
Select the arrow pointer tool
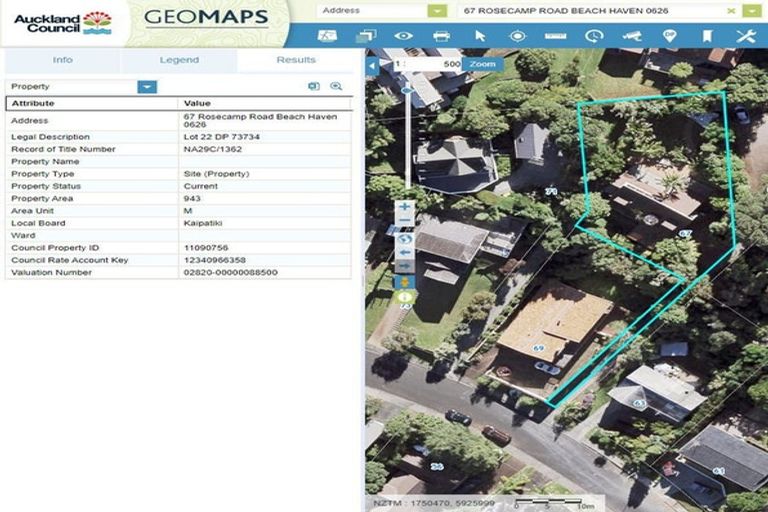480,36
